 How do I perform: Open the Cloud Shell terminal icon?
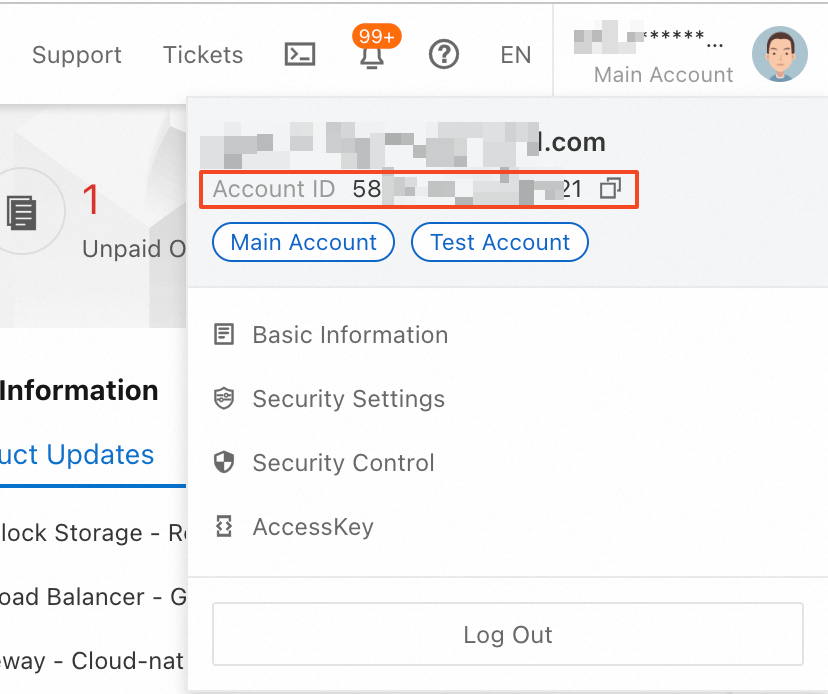(x=300, y=54)
